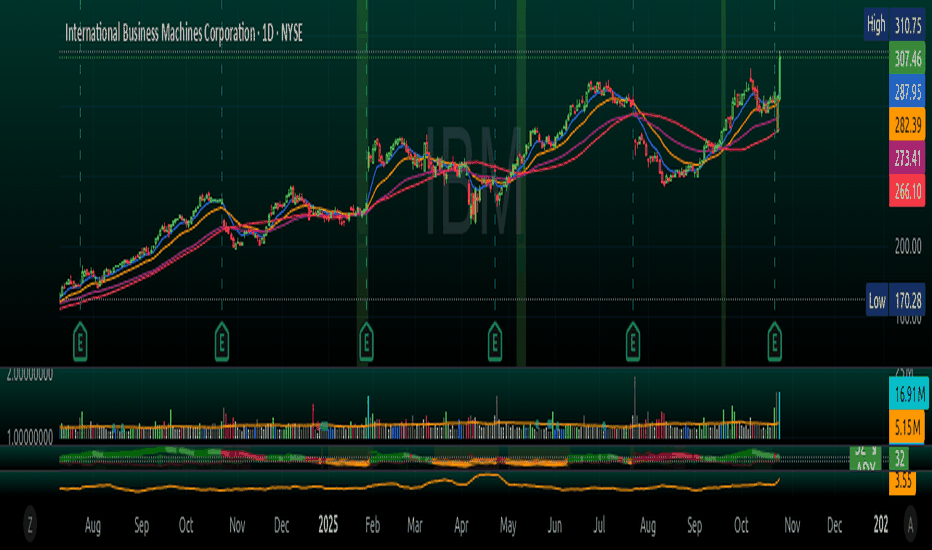Click the Low 170.28 price label
Viewport: 932px width, 550px height.
pyautogui.click(x=895, y=300)
